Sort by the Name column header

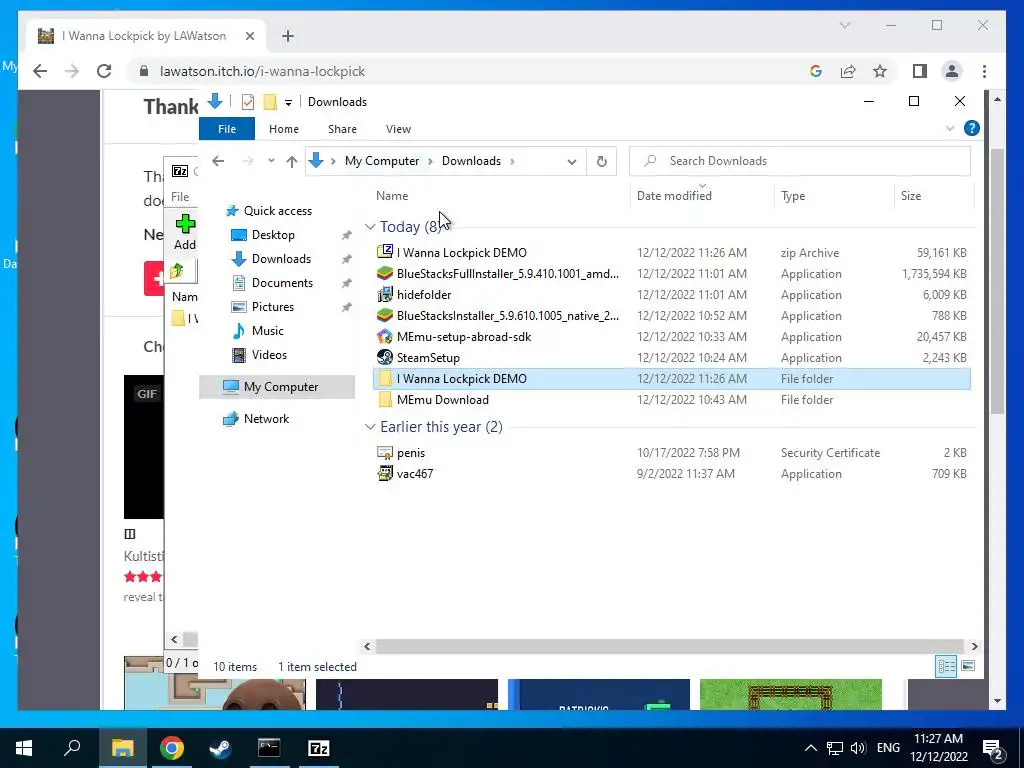392,196
